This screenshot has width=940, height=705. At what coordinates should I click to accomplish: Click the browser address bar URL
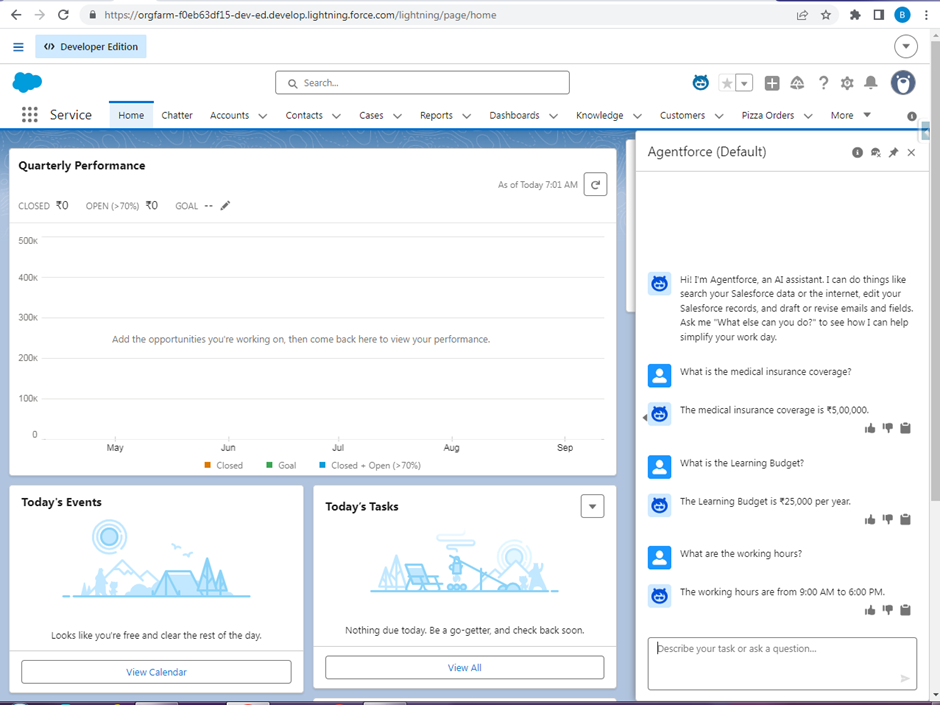pos(300,15)
